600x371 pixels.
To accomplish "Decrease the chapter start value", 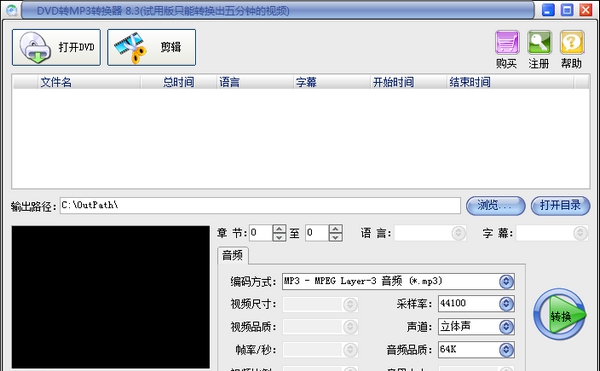I will pos(279,237).
